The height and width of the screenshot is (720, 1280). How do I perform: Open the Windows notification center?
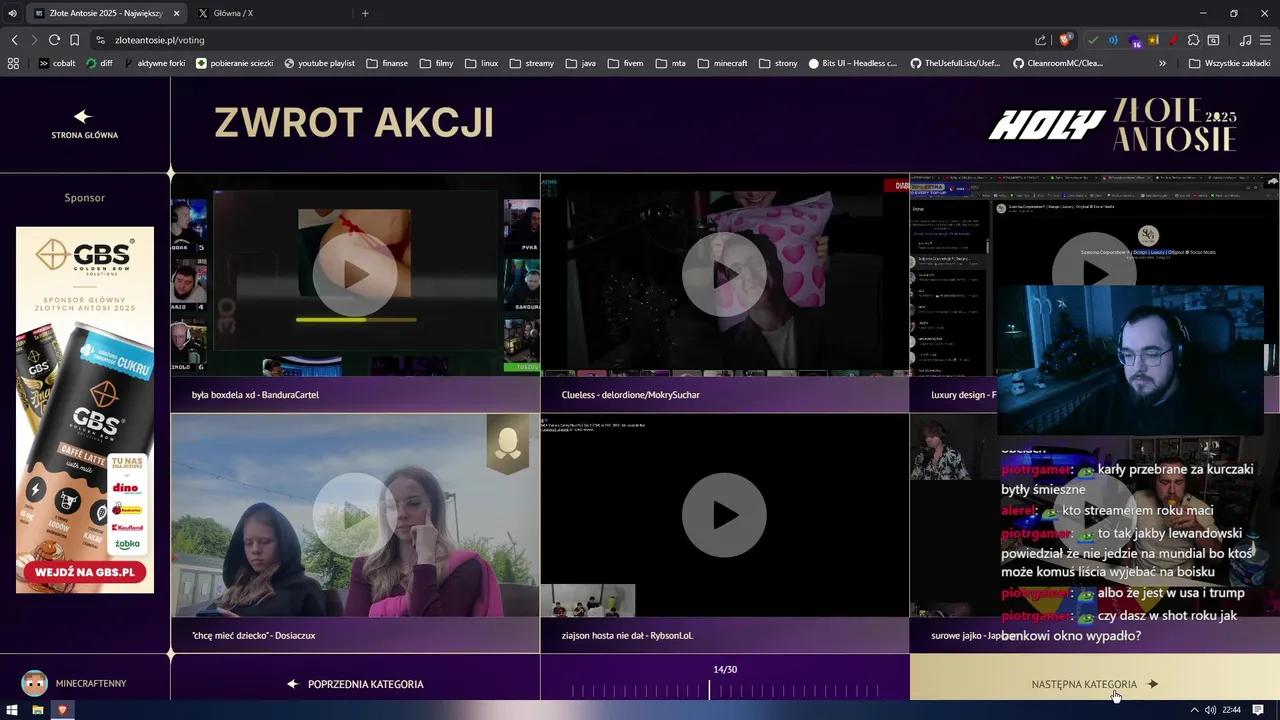(x=1258, y=710)
